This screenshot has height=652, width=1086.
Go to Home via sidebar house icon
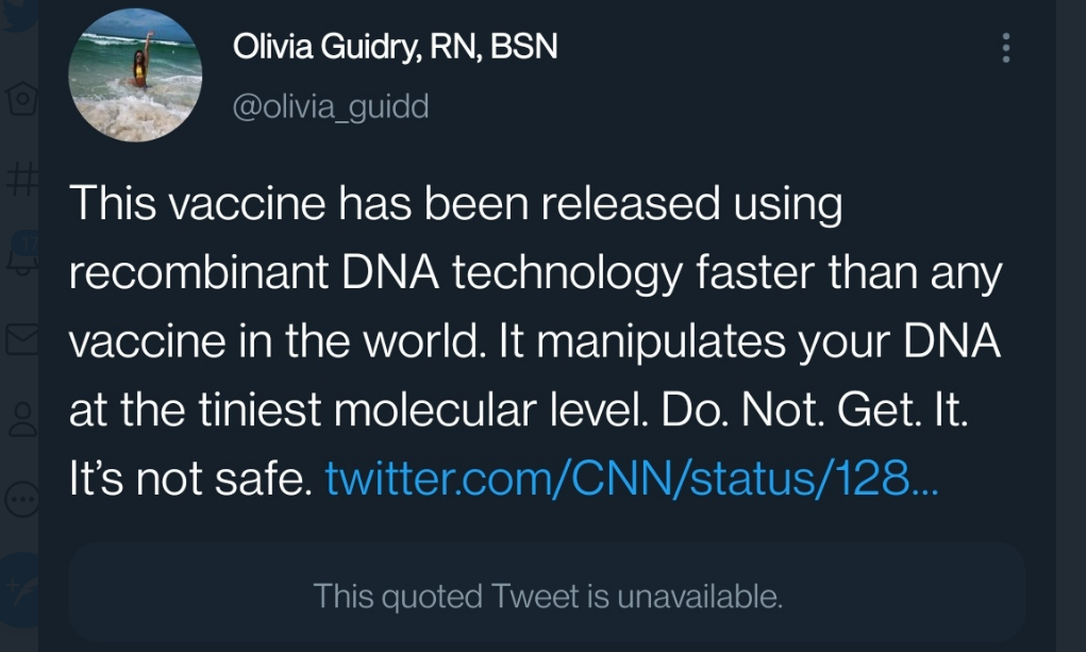point(20,97)
